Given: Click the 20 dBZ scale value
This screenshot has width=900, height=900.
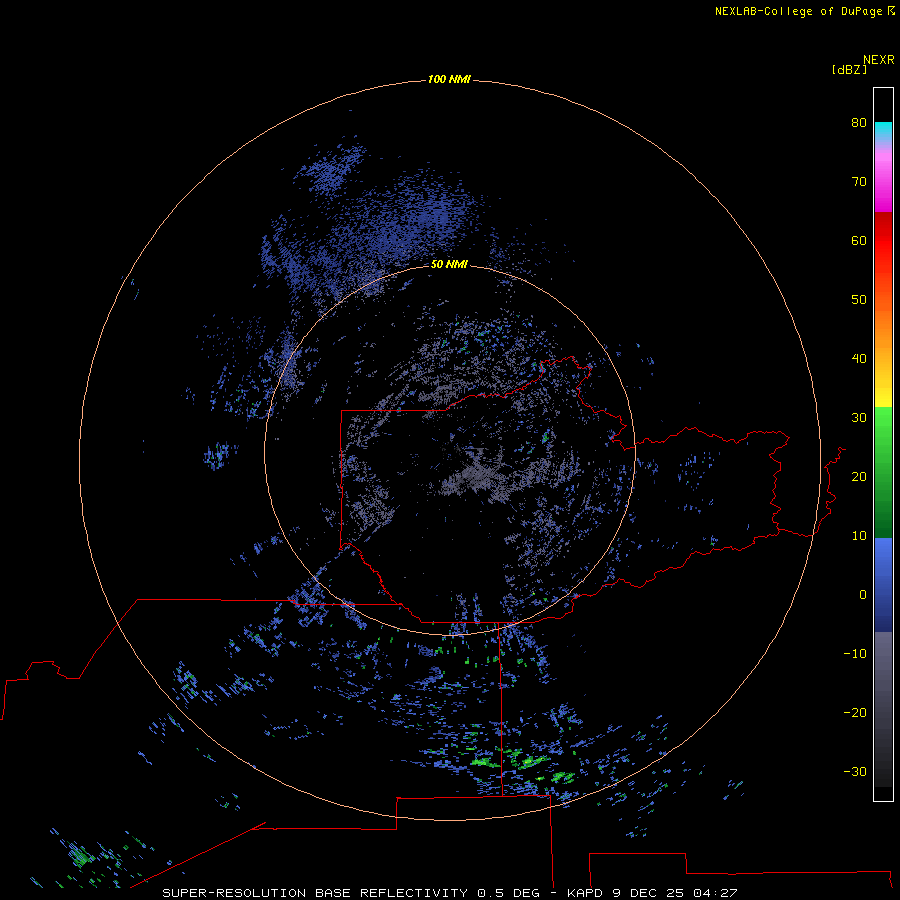Looking at the screenshot, I should coord(859,476).
